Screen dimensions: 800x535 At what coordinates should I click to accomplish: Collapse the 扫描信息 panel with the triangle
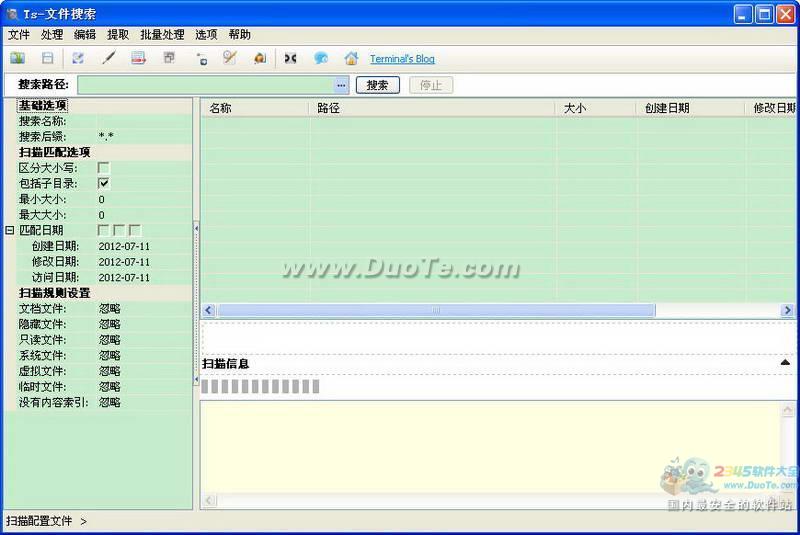(785, 363)
